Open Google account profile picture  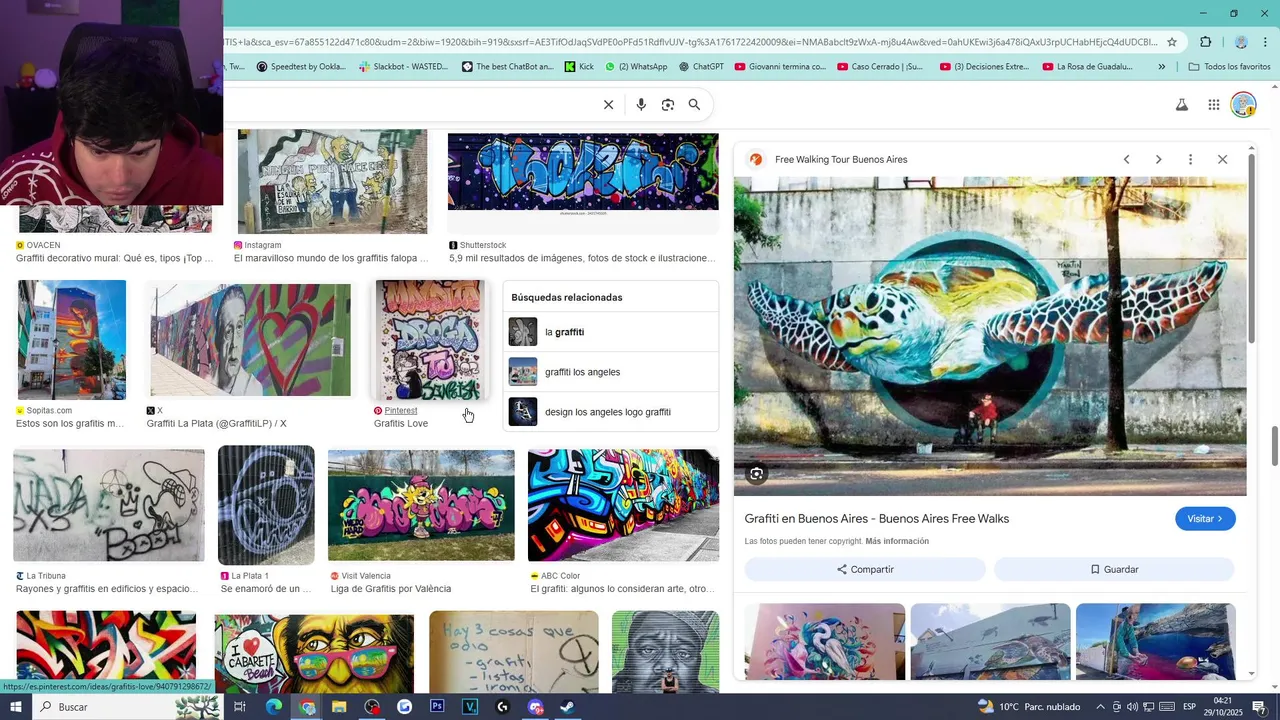point(1243,105)
